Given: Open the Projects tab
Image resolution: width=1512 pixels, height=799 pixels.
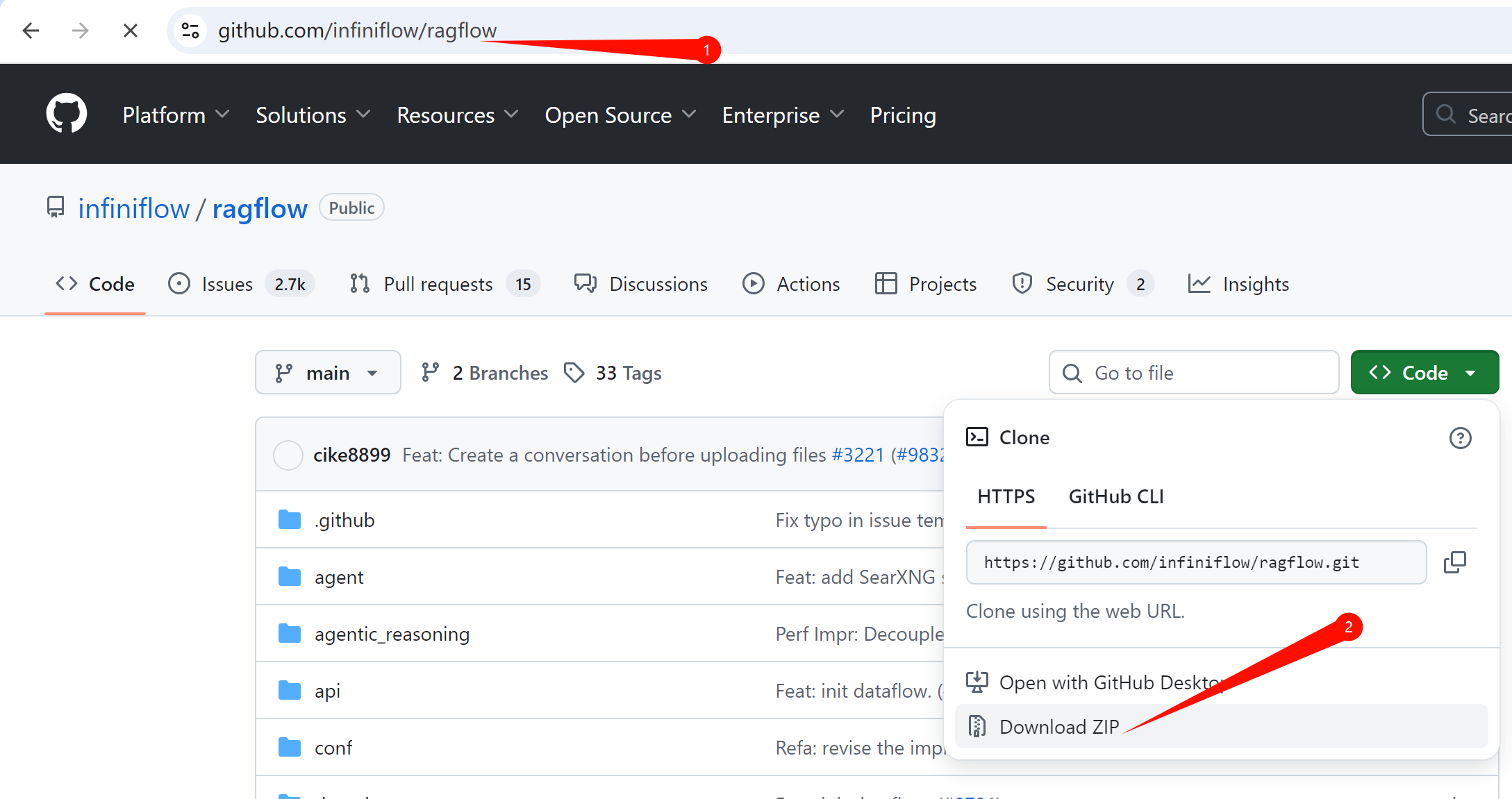Looking at the screenshot, I should [x=925, y=284].
